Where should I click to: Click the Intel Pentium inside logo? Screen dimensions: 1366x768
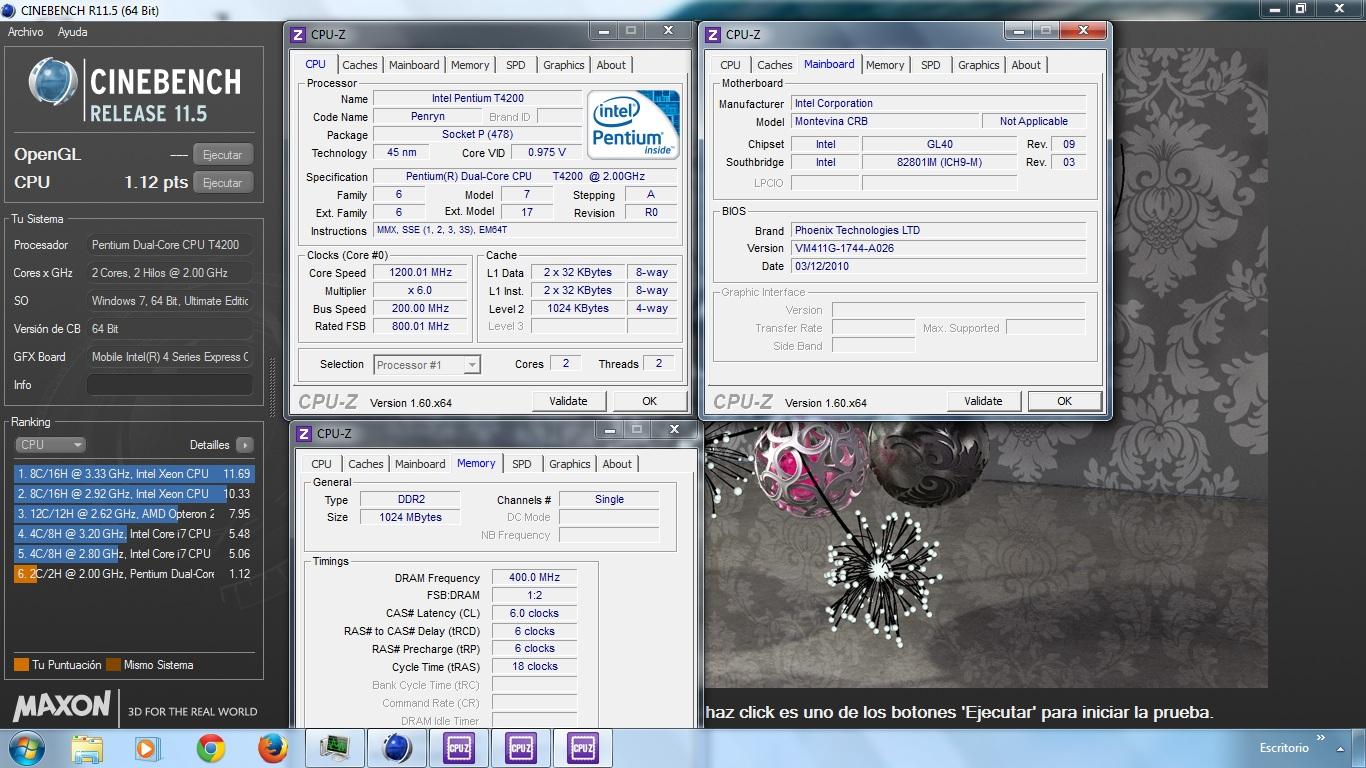(x=633, y=124)
